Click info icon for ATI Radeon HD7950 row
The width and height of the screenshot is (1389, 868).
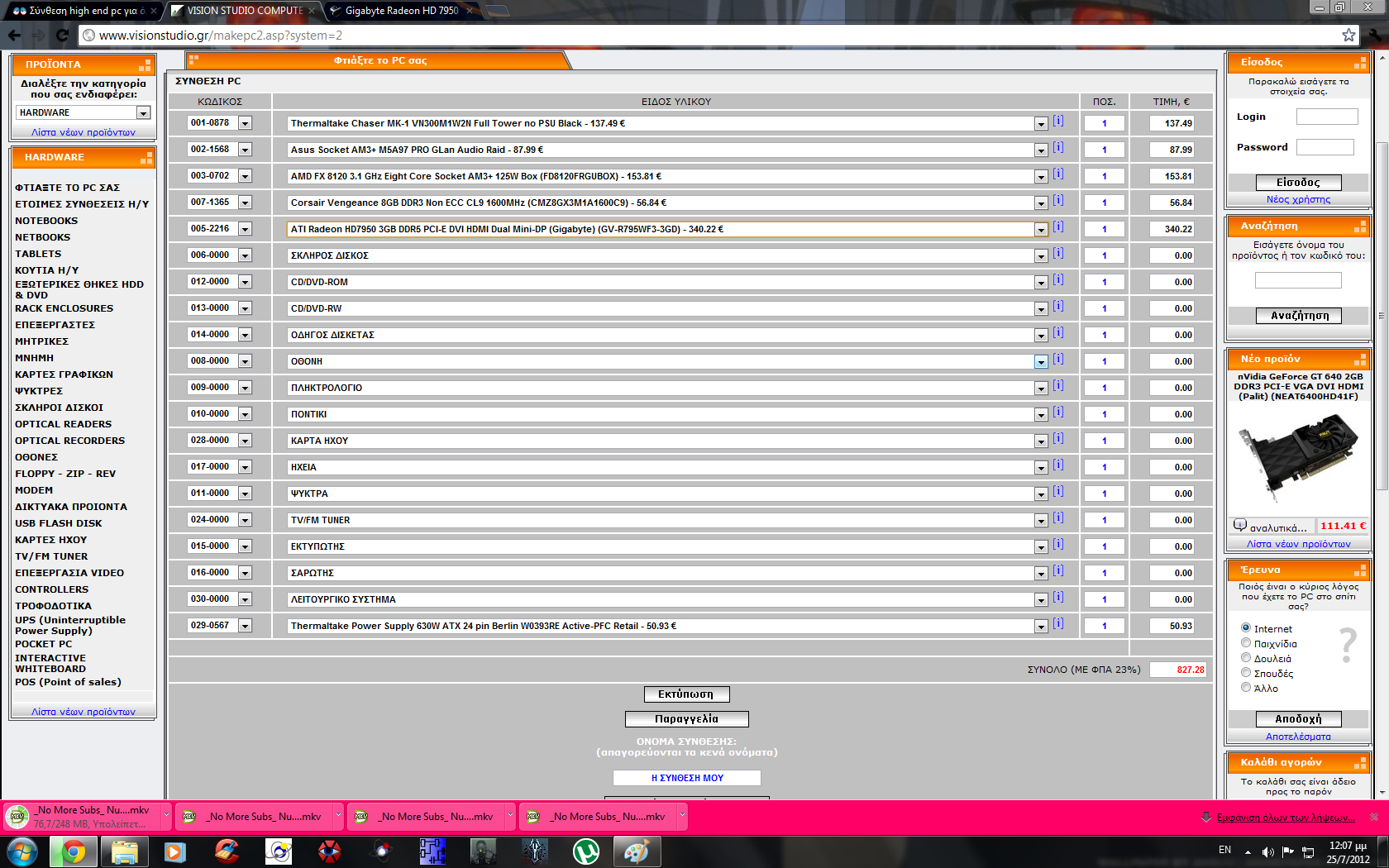point(1058,227)
